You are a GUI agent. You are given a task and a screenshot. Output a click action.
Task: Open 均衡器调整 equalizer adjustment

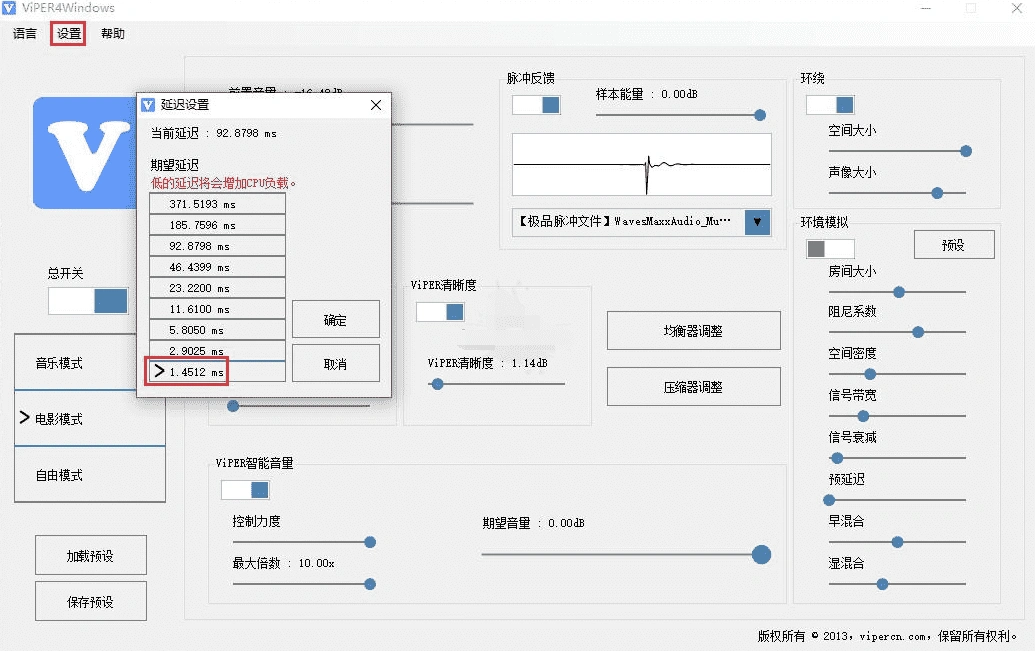click(x=693, y=330)
